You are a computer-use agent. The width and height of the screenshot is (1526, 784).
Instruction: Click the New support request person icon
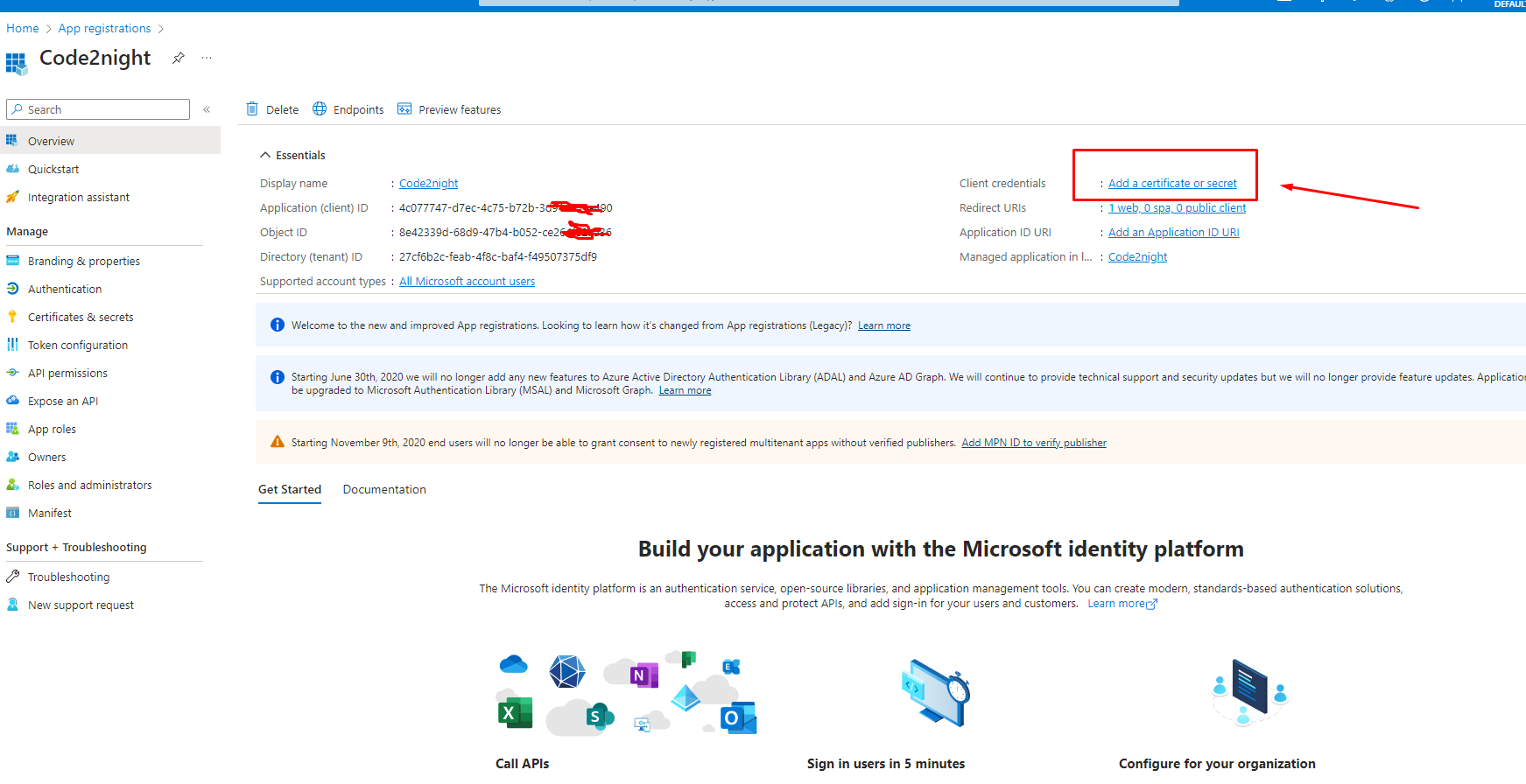pos(12,605)
